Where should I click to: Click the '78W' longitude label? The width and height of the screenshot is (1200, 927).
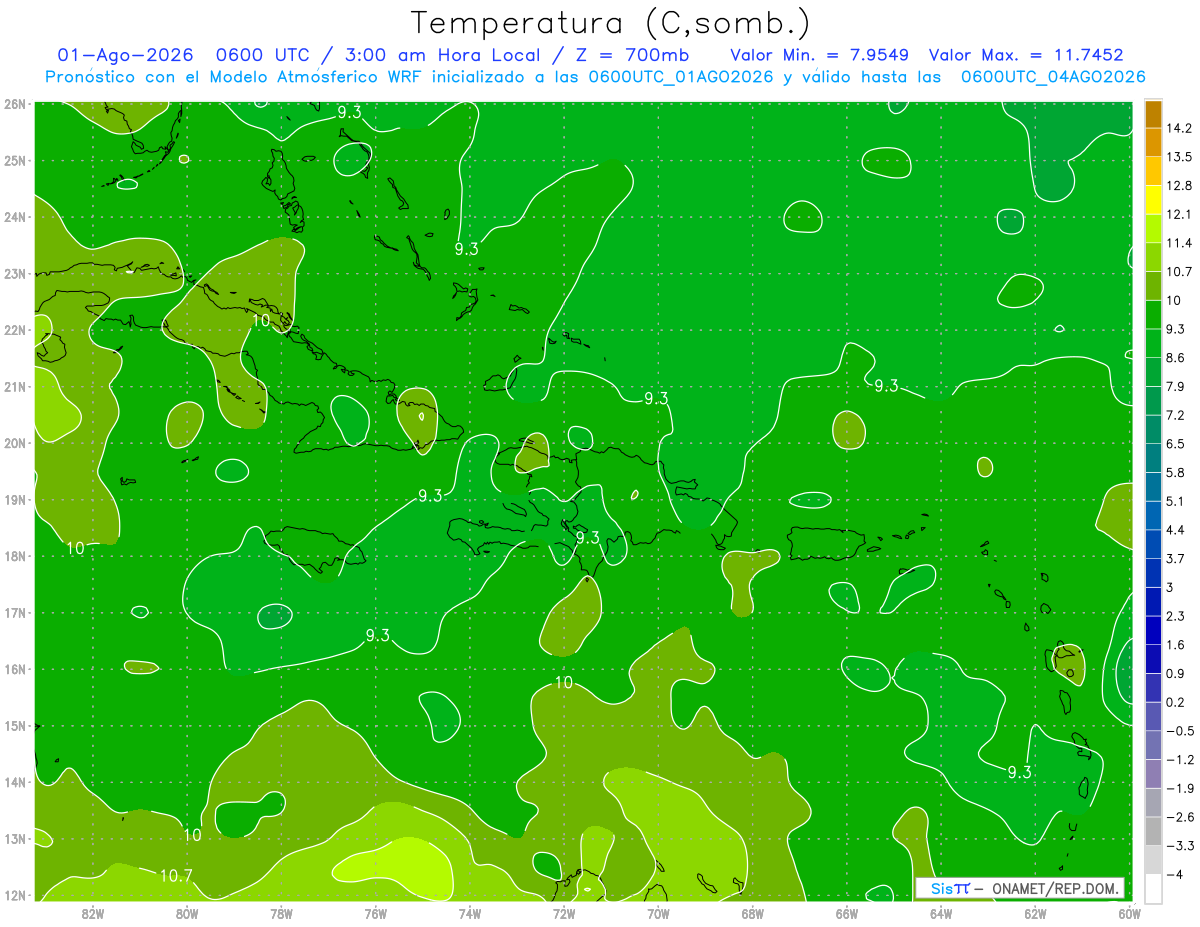[x=281, y=914]
